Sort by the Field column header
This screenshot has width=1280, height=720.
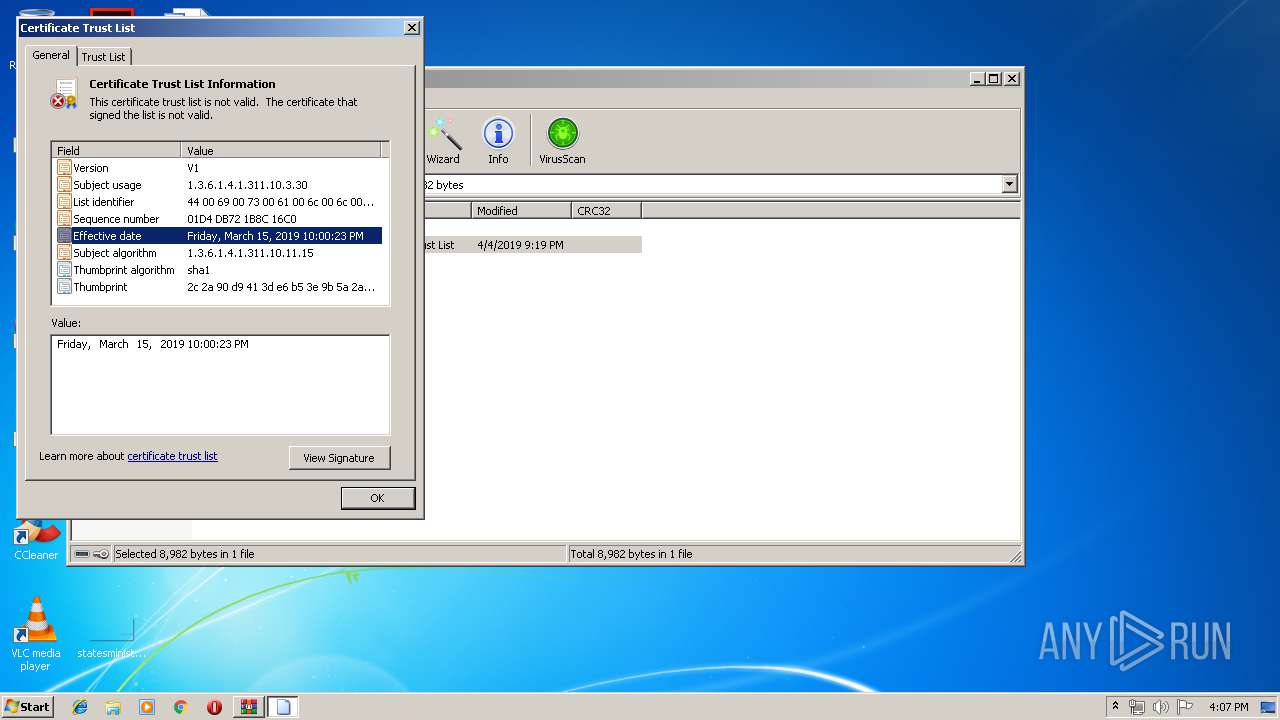click(x=116, y=151)
